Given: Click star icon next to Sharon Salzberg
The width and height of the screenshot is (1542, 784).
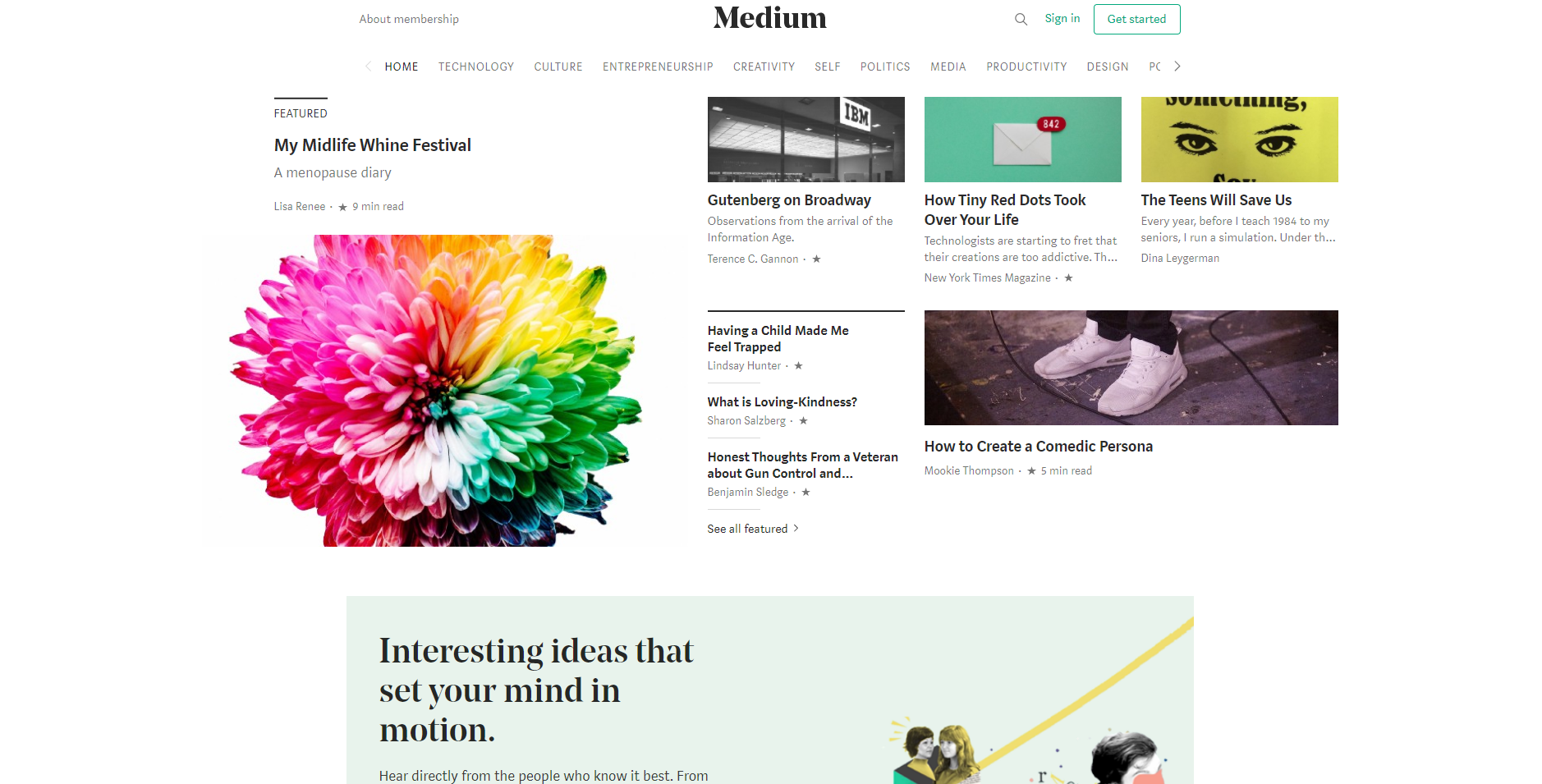Looking at the screenshot, I should pos(803,421).
